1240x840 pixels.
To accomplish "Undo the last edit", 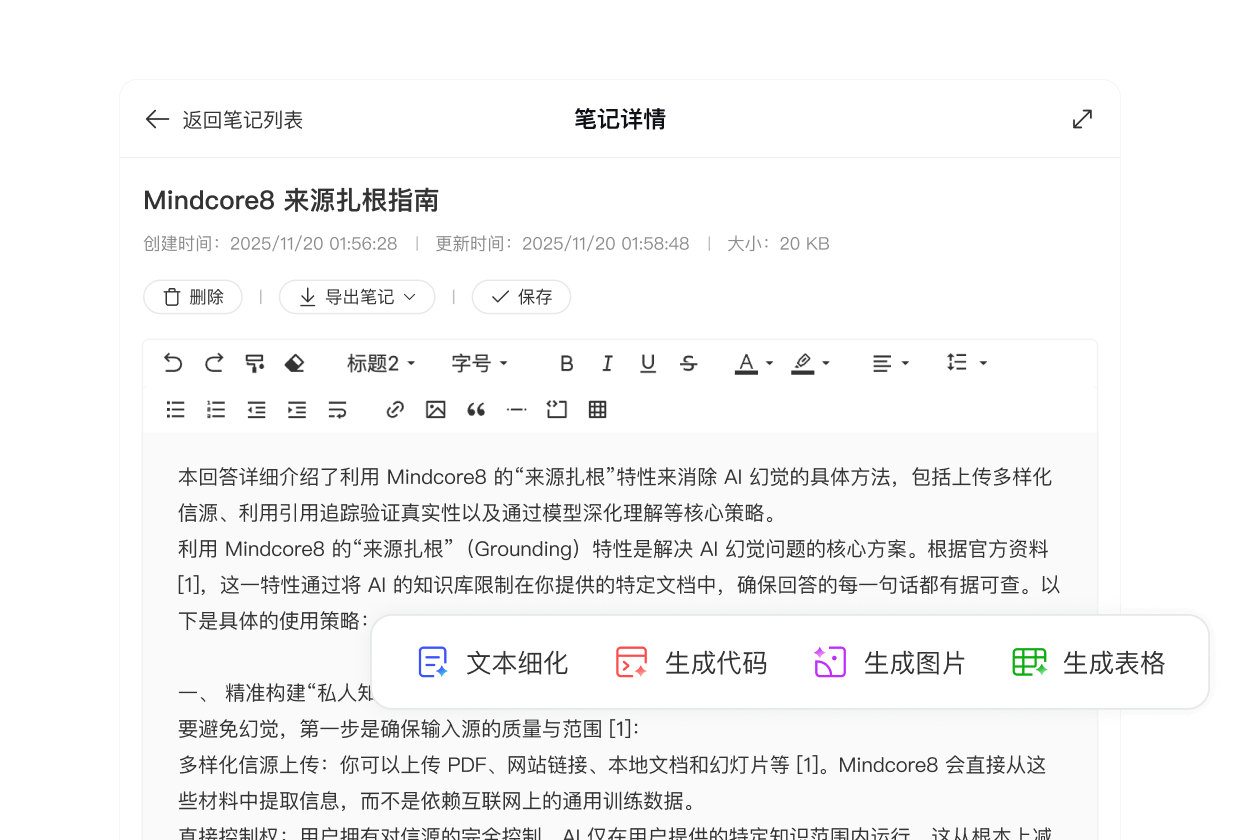I will 172,363.
